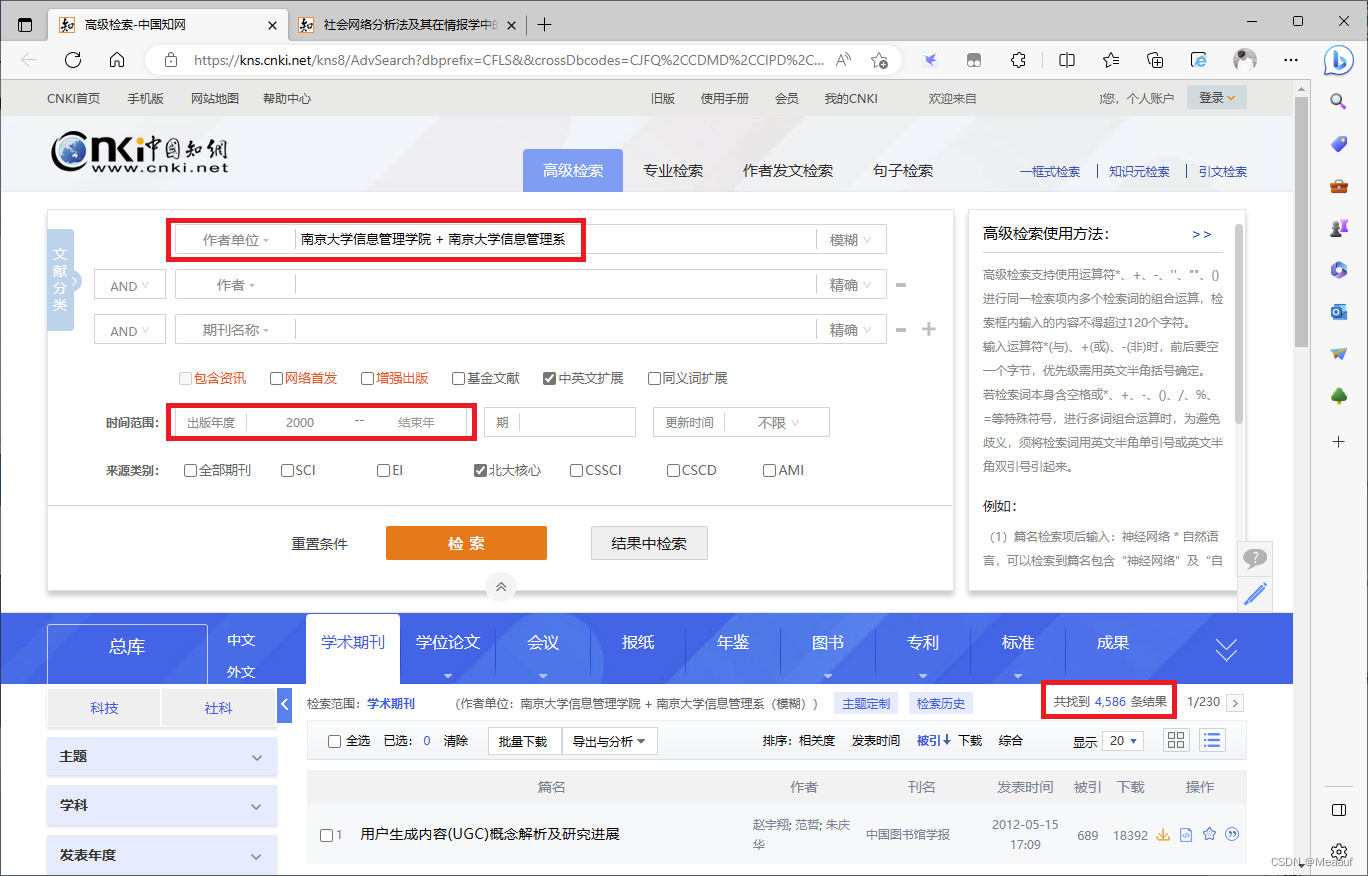Screen dimensions: 1368x876
Task: Go to next results page arrow
Action: point(1235,703)
